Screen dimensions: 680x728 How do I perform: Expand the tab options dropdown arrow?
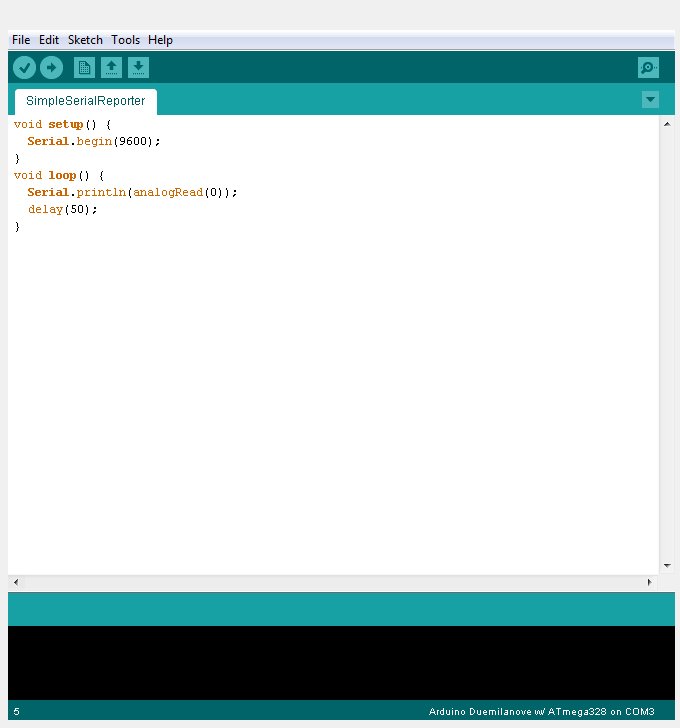pyautogui.click(x=650, y=99)
